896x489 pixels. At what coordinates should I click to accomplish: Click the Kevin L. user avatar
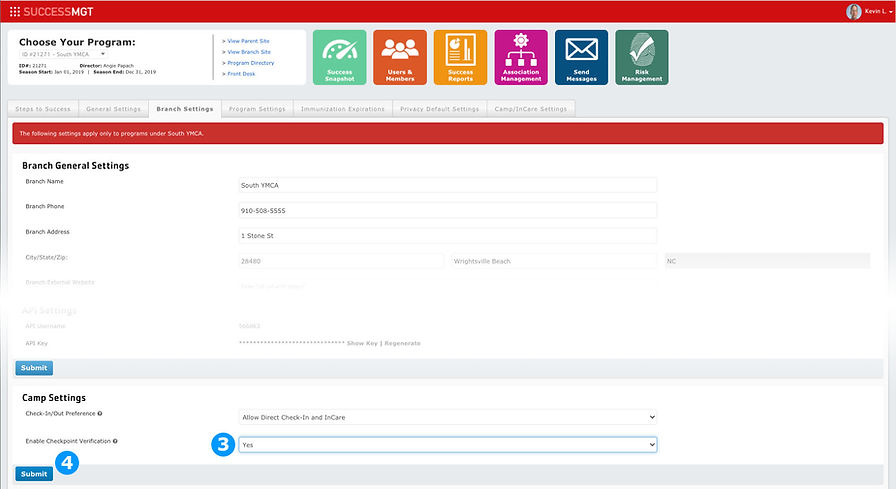tap(854, 11)
